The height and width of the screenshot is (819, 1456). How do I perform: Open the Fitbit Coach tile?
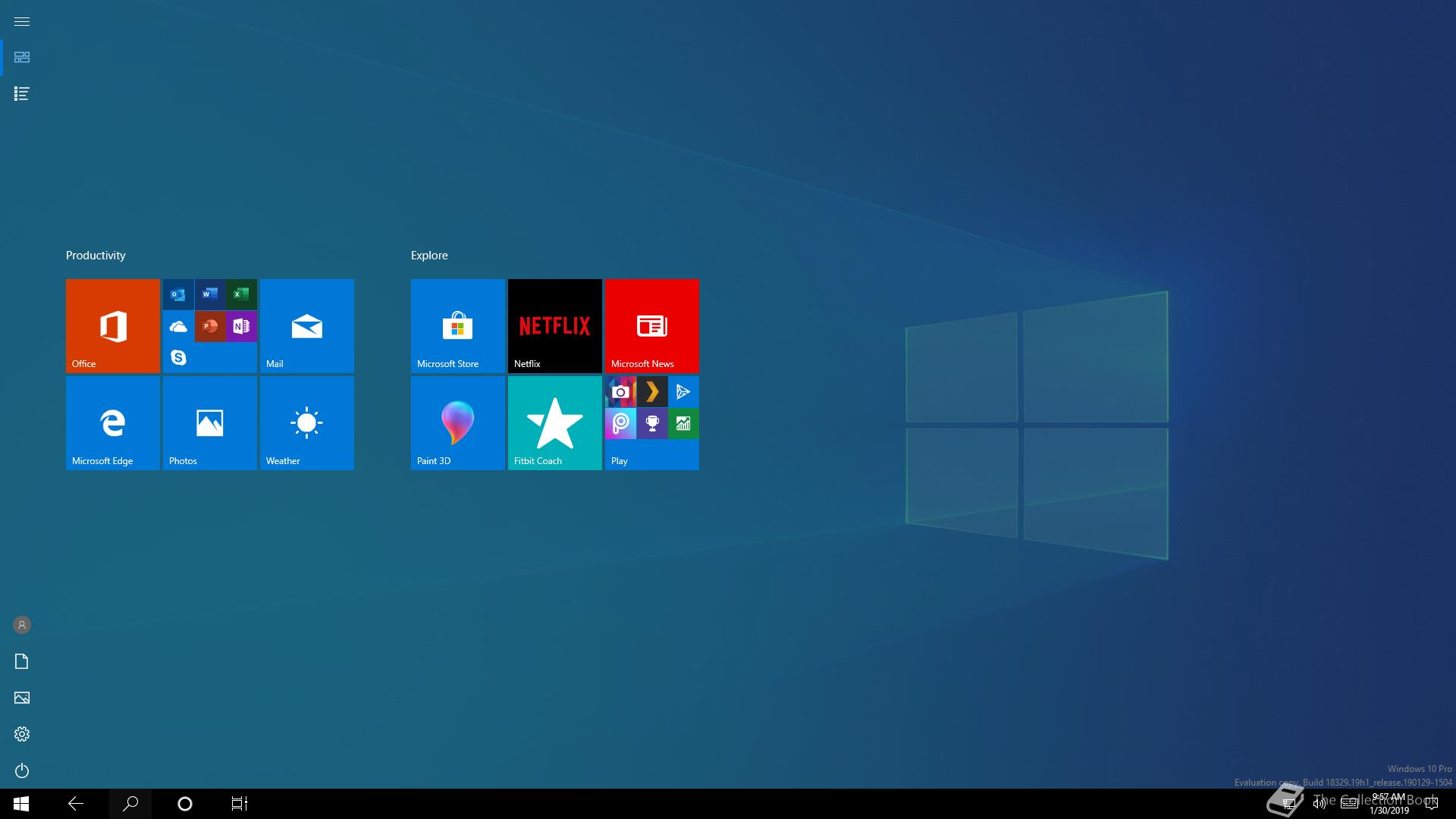(x=555, y=423)
